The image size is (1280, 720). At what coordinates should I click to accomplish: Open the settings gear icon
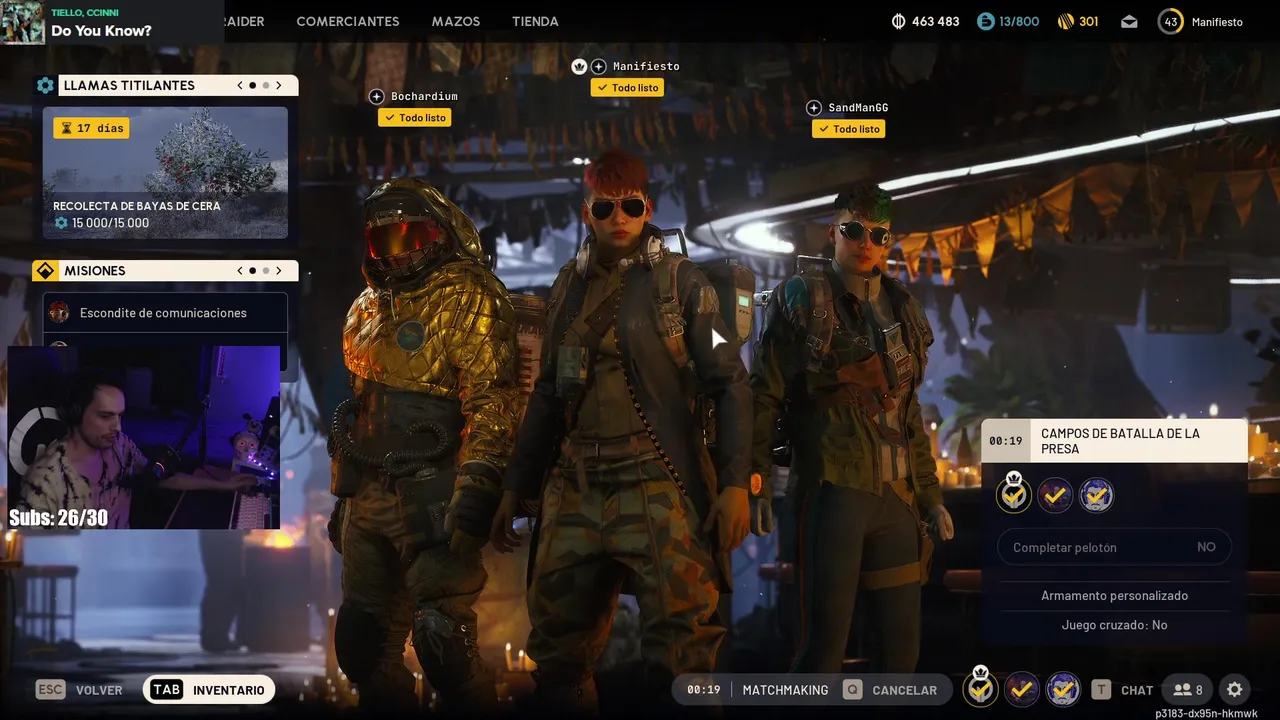[x=1234, y=690]
